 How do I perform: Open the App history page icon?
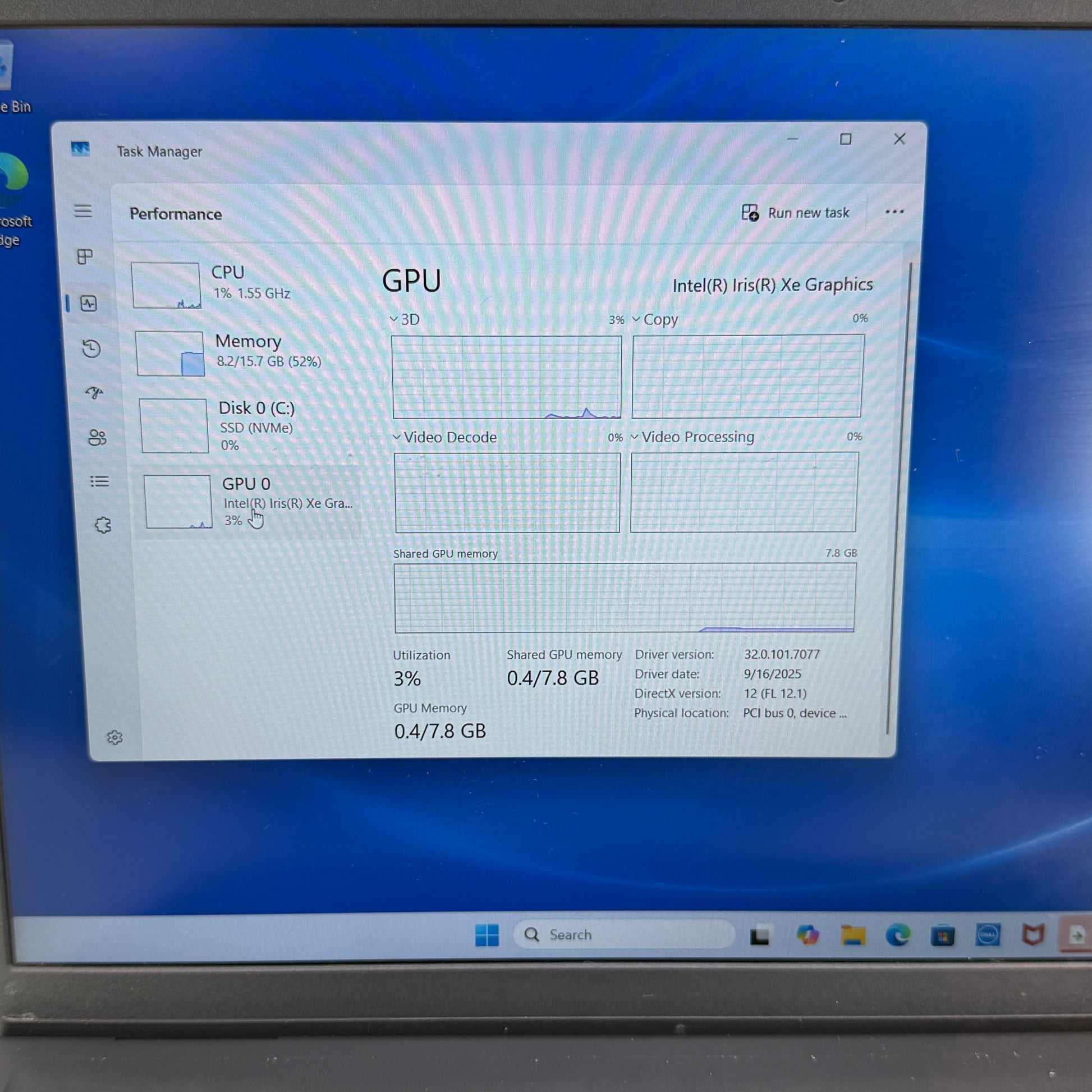pos(91,348)
